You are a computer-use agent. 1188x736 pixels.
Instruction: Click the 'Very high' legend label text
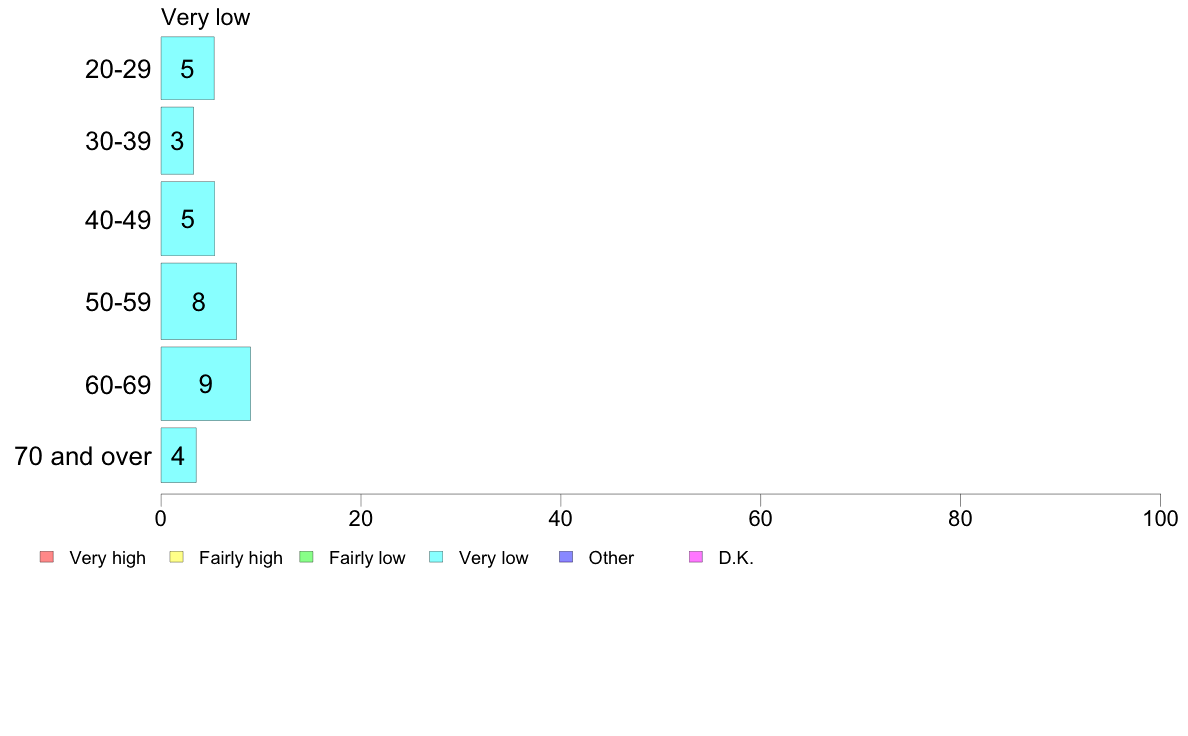(x=107, y=558)
